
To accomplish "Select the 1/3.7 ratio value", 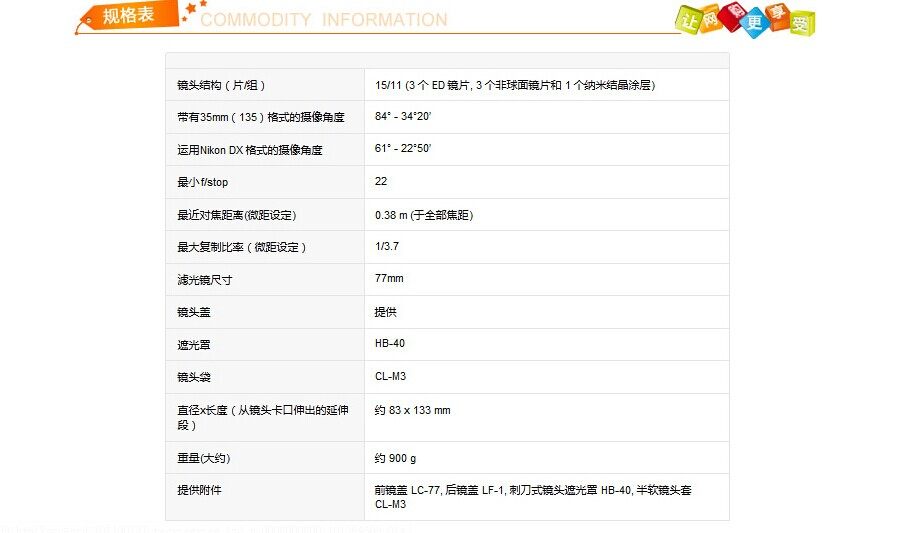I will tap(387, 246).
